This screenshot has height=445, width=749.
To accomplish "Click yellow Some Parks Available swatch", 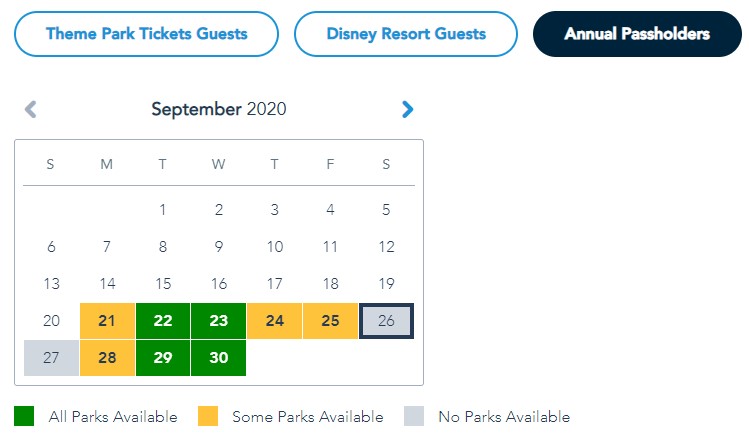I will (x=208, y=416).
